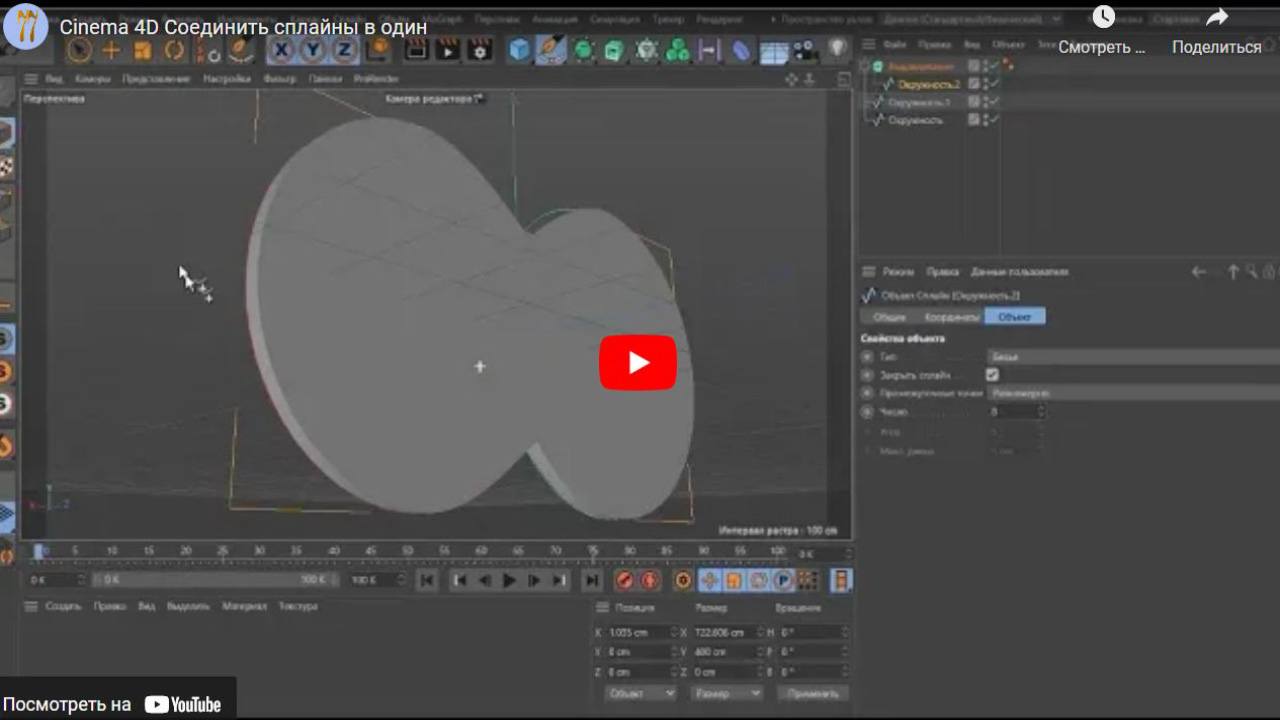Toggle the X axis lock

click(x=282, y=50)
